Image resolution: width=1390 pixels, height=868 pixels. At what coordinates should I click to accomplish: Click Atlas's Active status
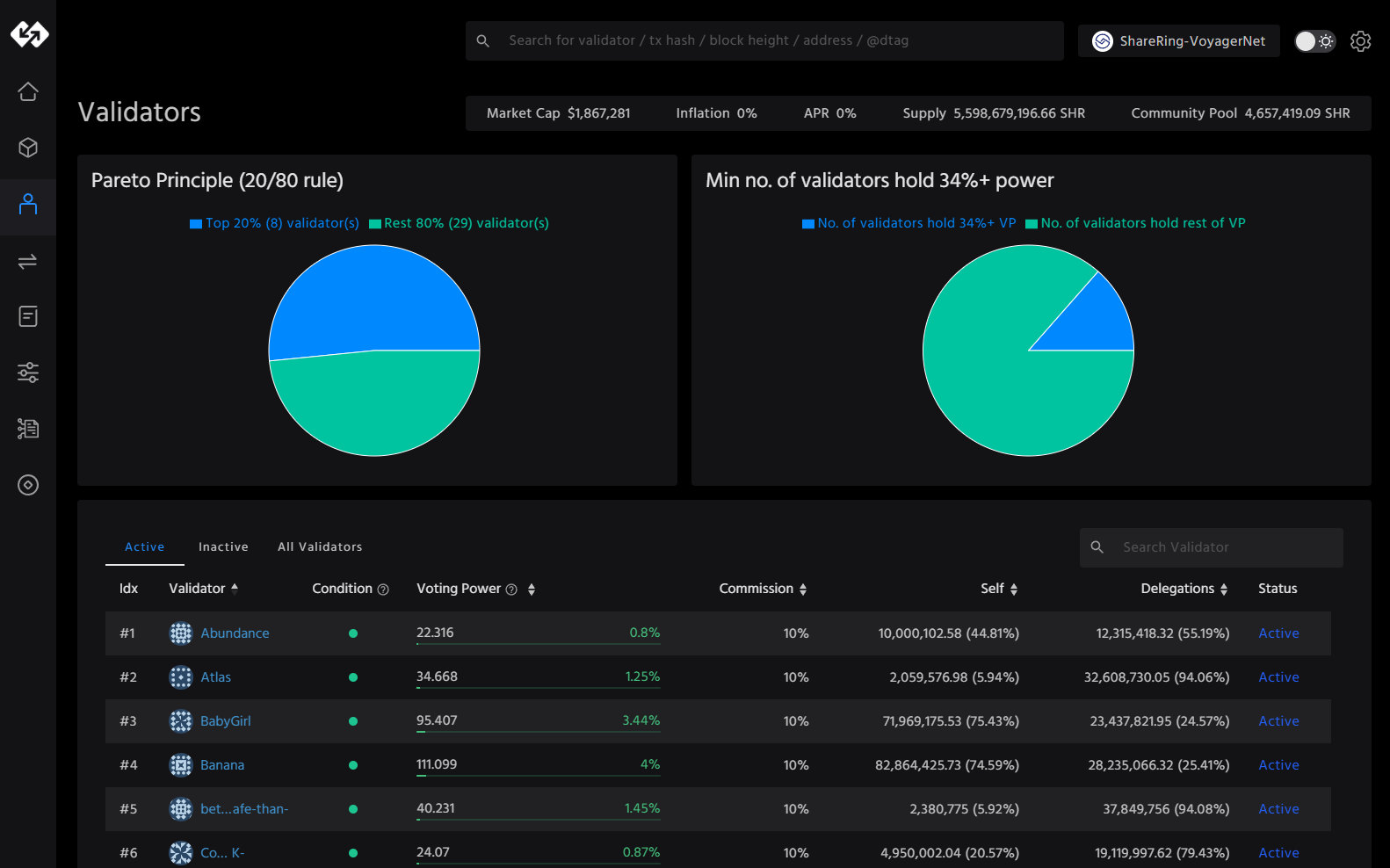tap(1278, 677)
